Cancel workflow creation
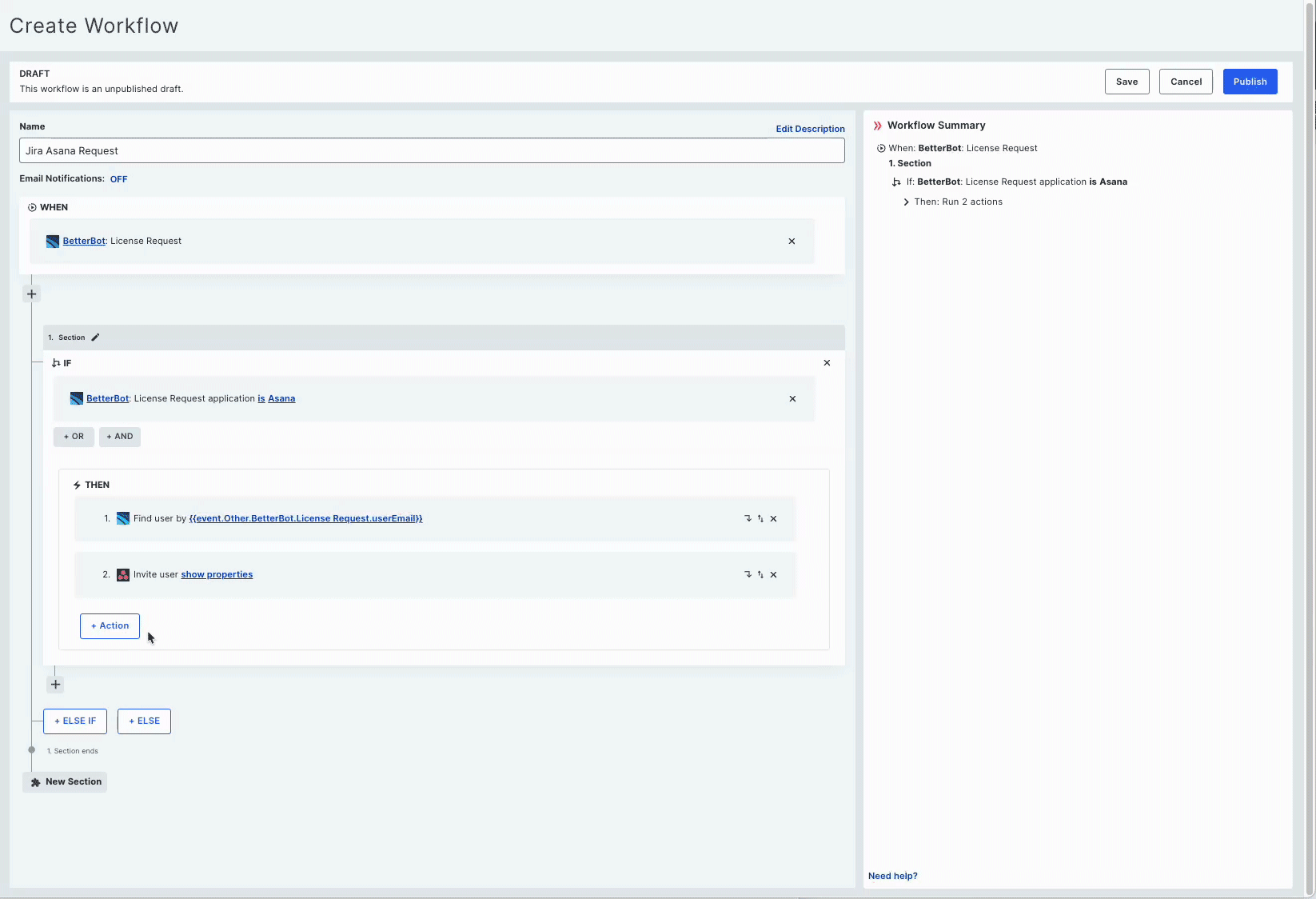Image resolution: width=1316 pixels, height=899 pixels. (1186, 82)
